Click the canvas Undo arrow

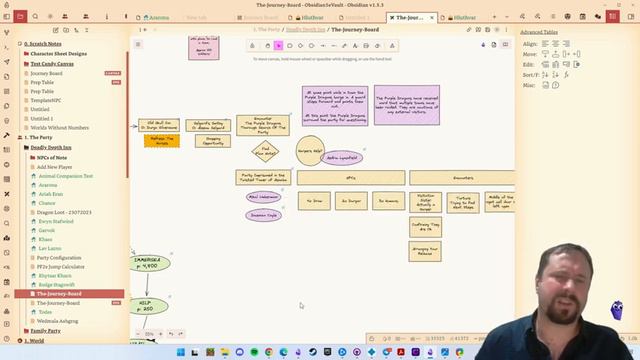tap(171, 334)
